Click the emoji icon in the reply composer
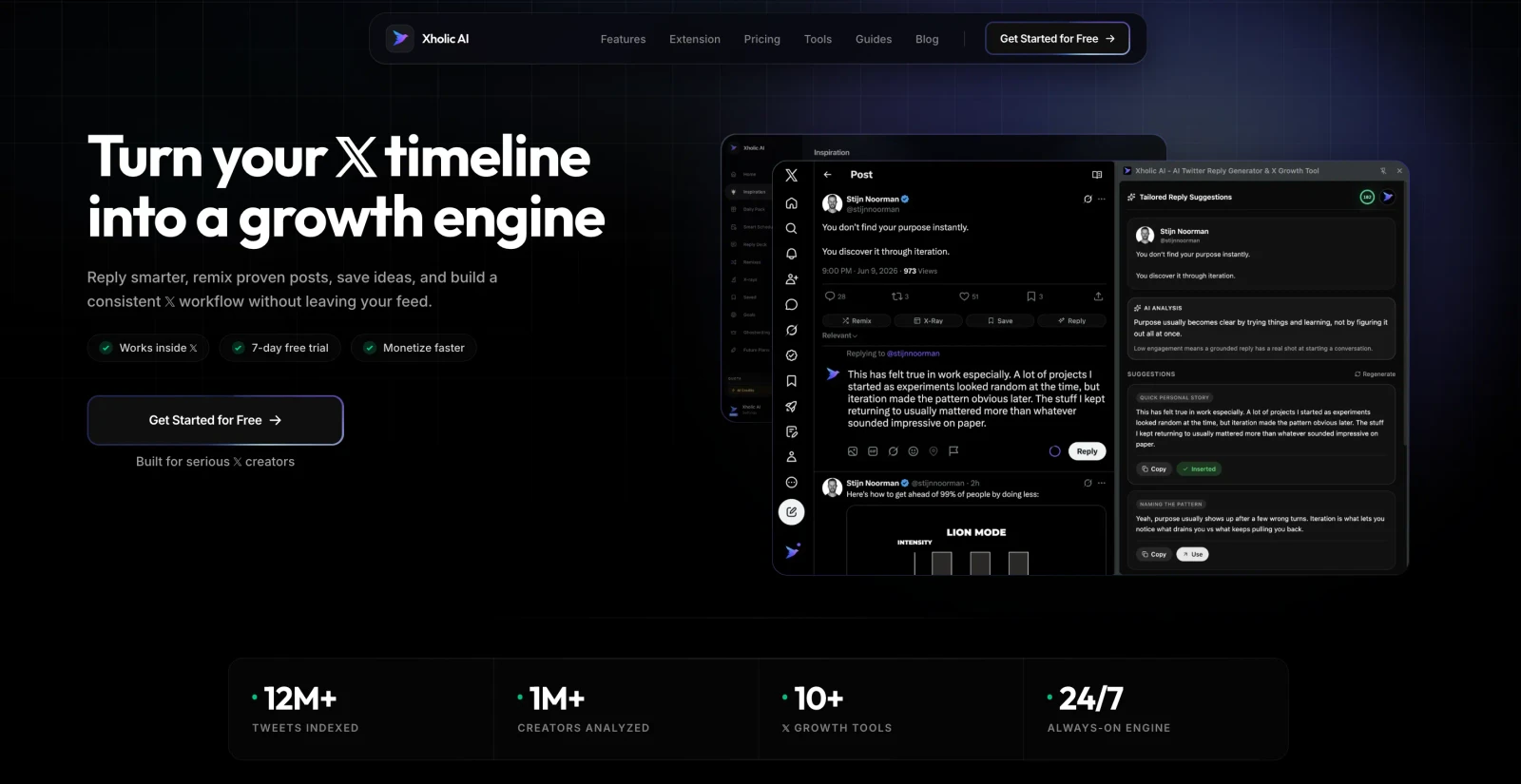1521x784 pixels. point(913,451)
